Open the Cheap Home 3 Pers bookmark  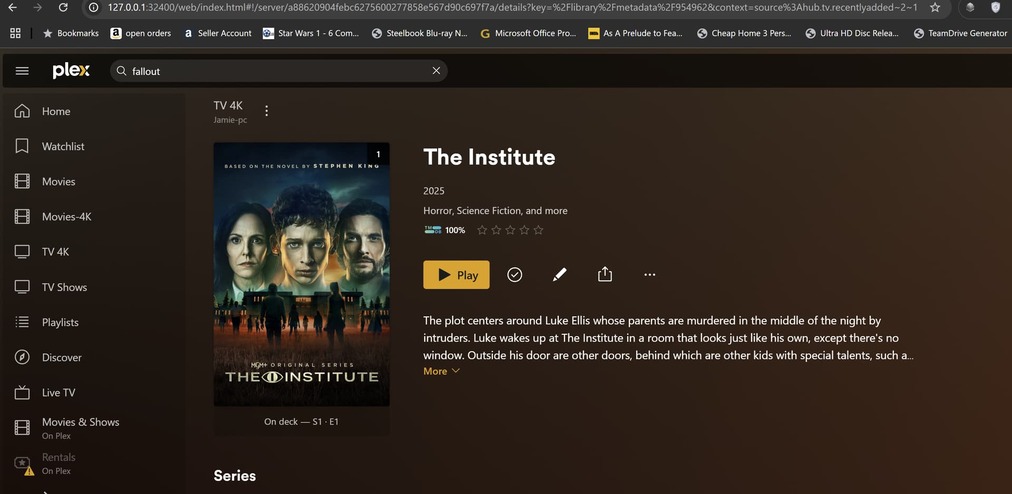coord(745,33)
